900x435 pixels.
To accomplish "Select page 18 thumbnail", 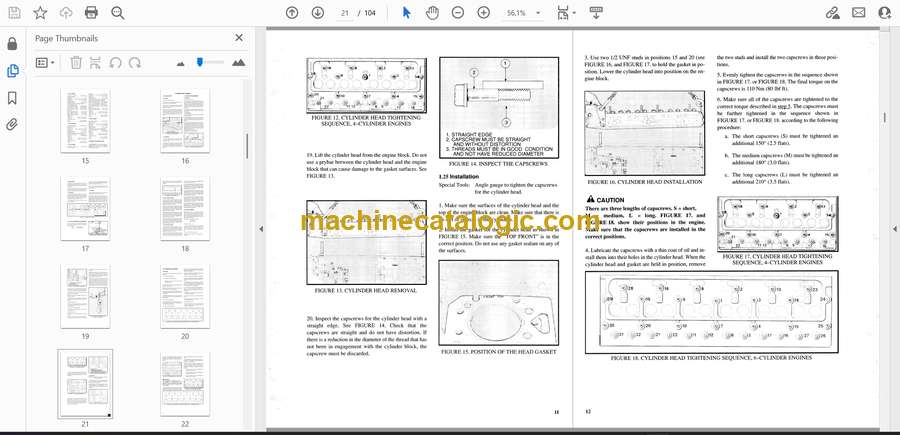I will [185, 208].
